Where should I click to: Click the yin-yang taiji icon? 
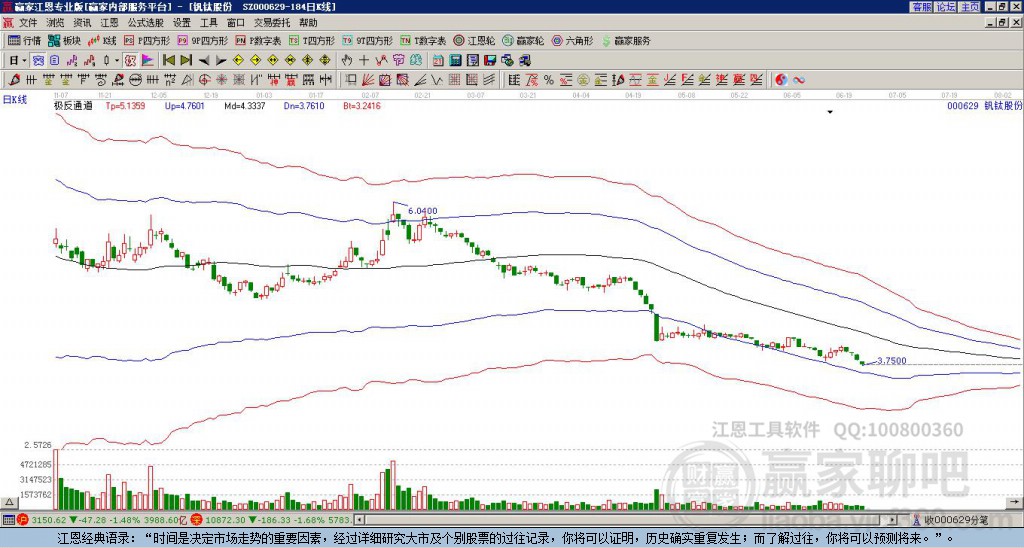coord(780,80)
